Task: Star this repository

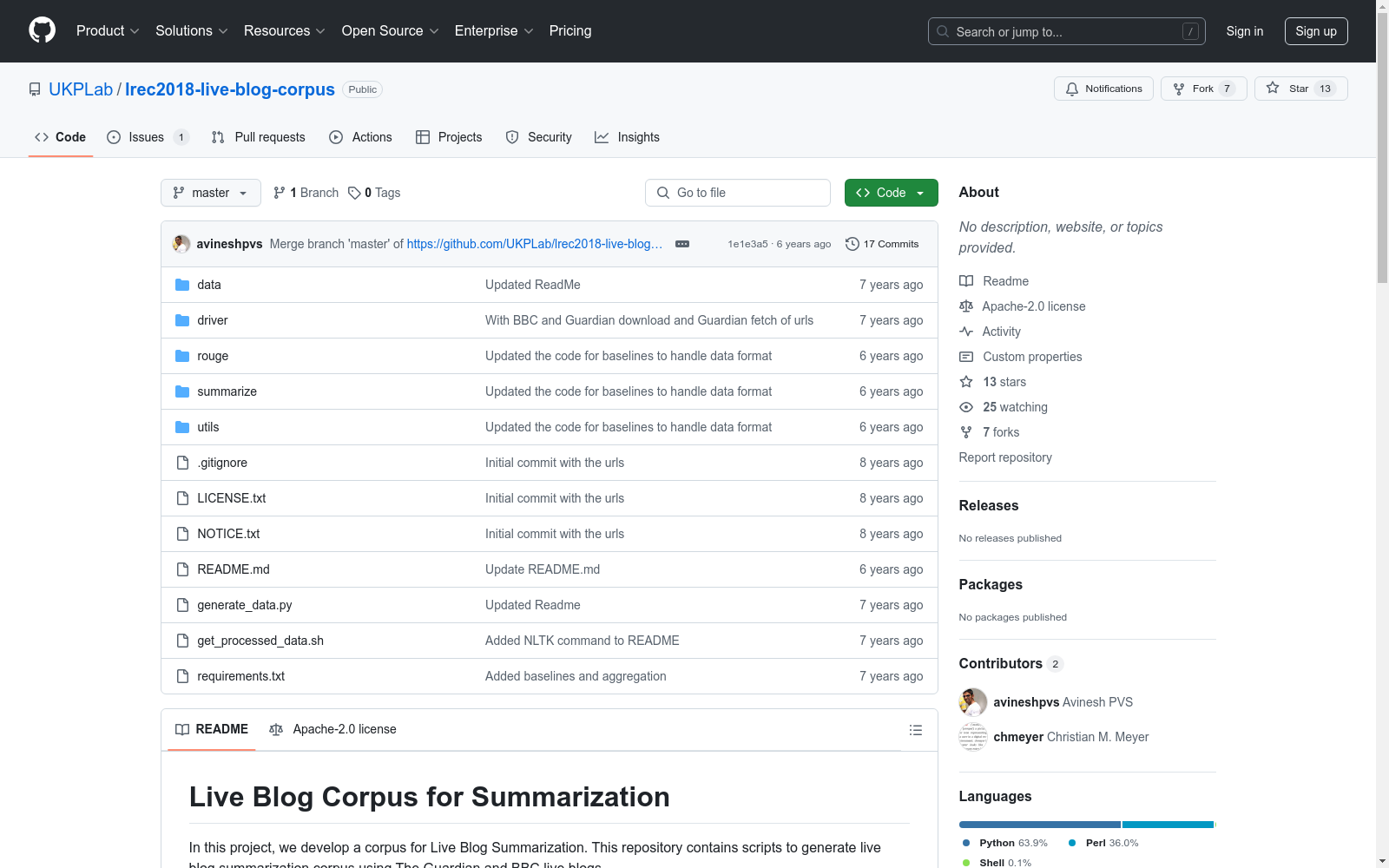Action: click(x=1300, y=89)
